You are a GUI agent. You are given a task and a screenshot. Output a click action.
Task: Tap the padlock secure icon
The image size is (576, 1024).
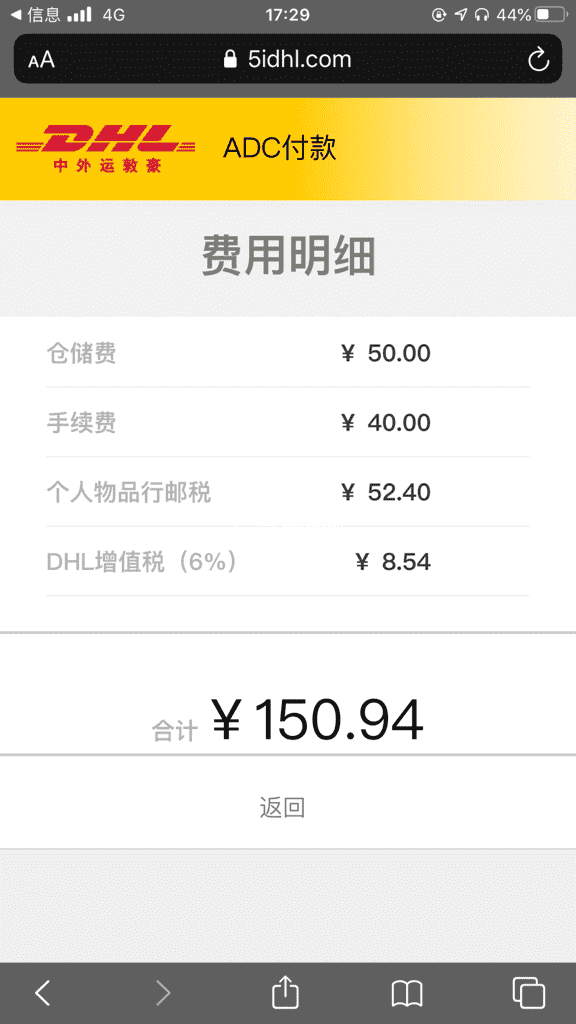pos(230,59)
